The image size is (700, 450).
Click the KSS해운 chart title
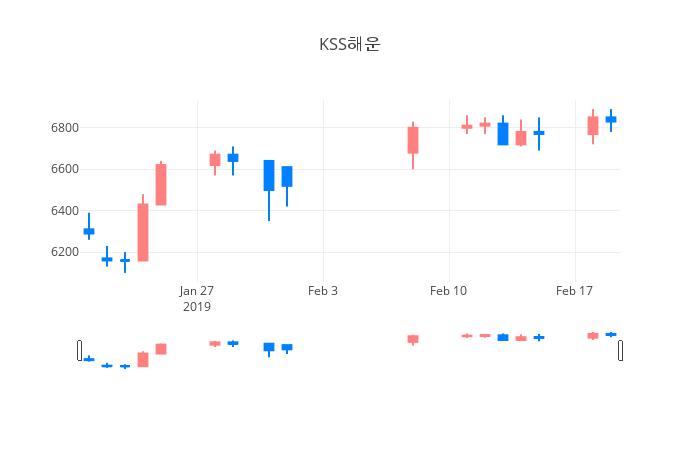(350, 44)
